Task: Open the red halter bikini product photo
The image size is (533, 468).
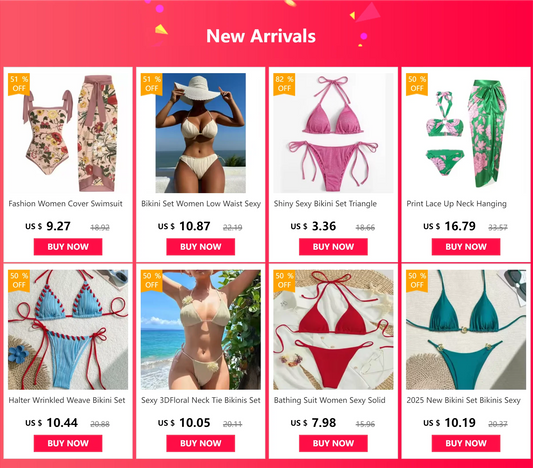Action: (333, 330)
